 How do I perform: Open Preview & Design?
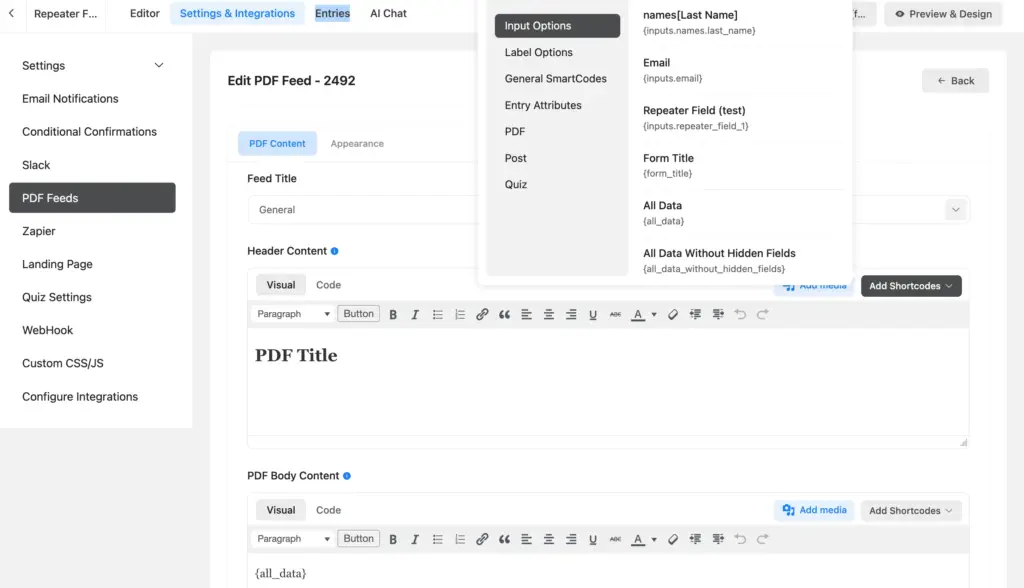coord(943,14)
